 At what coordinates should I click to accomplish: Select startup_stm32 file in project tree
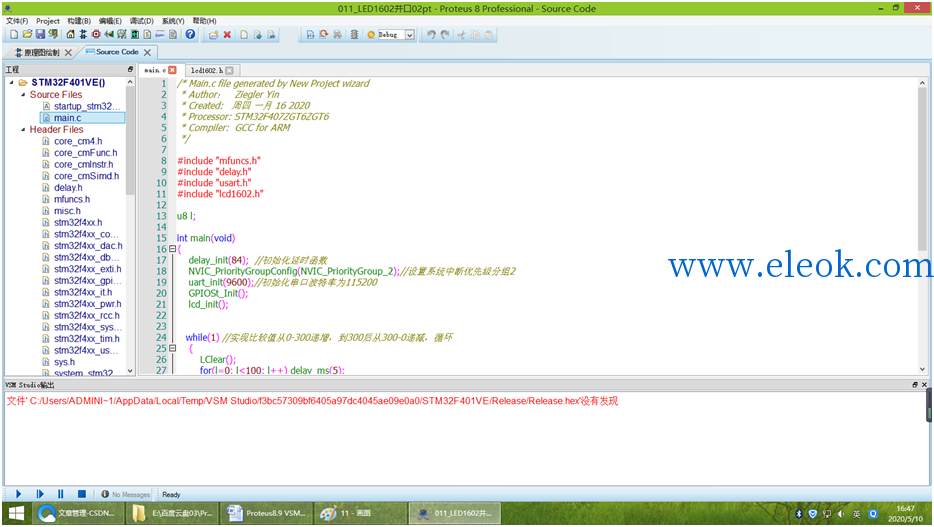coord(82,106)
